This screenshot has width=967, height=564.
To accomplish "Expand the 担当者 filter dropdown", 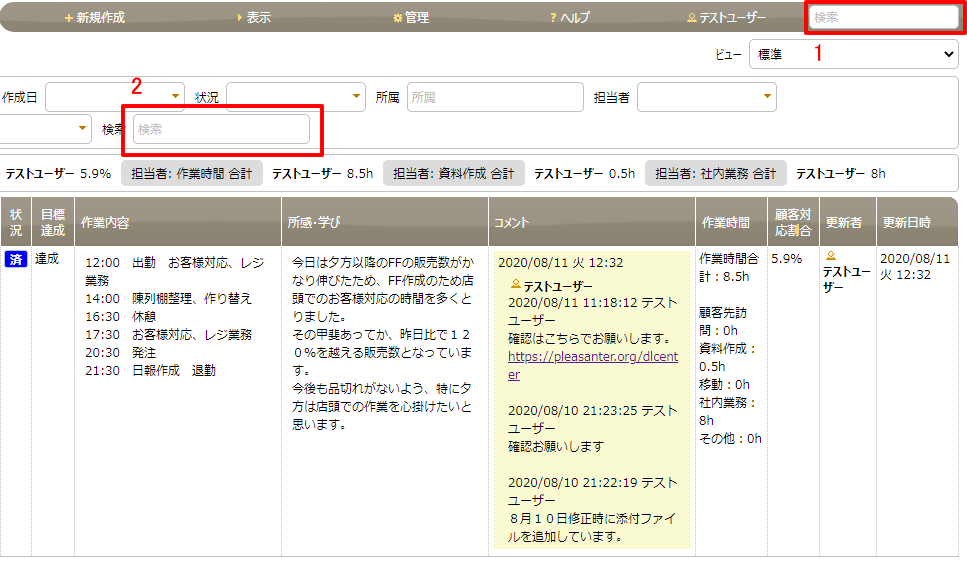I will pyautogui.click(x=707, y=97).
